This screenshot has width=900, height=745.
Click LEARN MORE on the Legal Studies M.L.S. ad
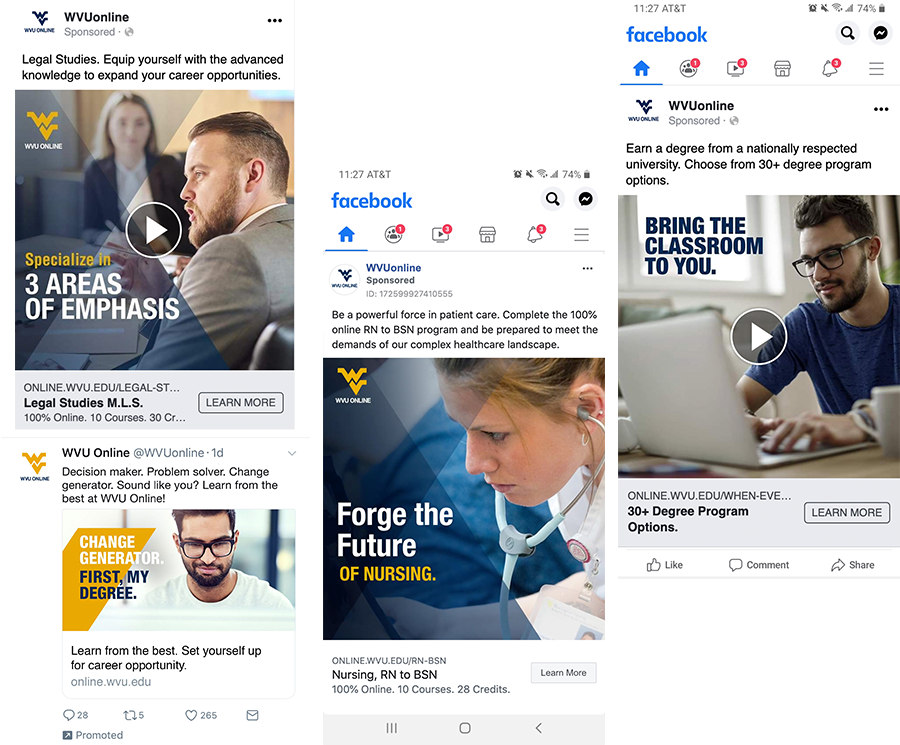(241, 403)
